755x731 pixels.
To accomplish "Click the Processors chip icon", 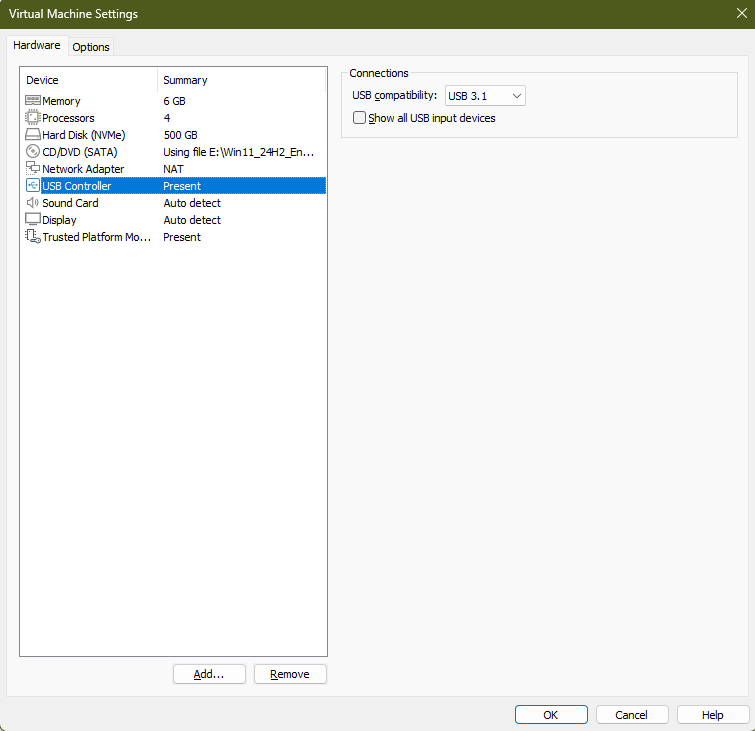I will pyautogui.click(x=33, y=117).
